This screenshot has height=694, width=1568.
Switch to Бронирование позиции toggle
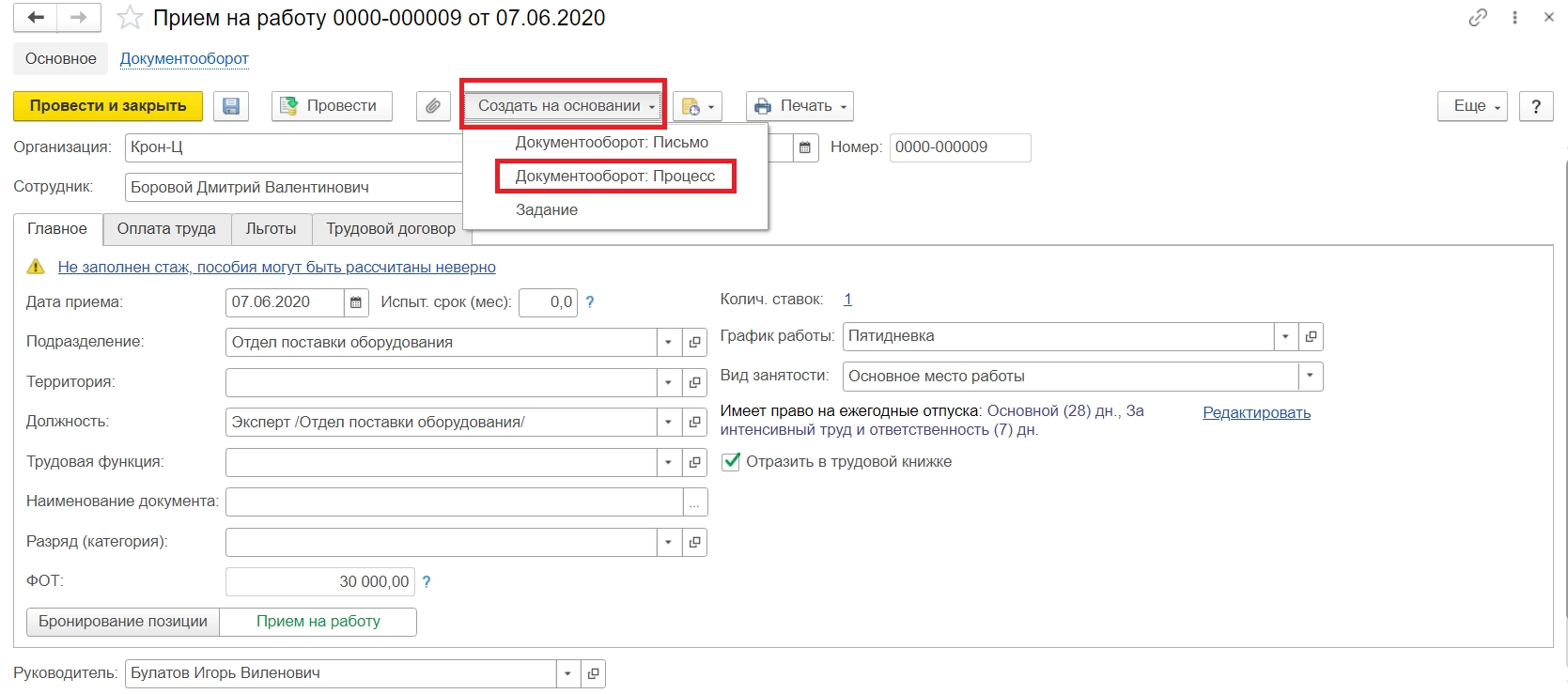point(123,622)
